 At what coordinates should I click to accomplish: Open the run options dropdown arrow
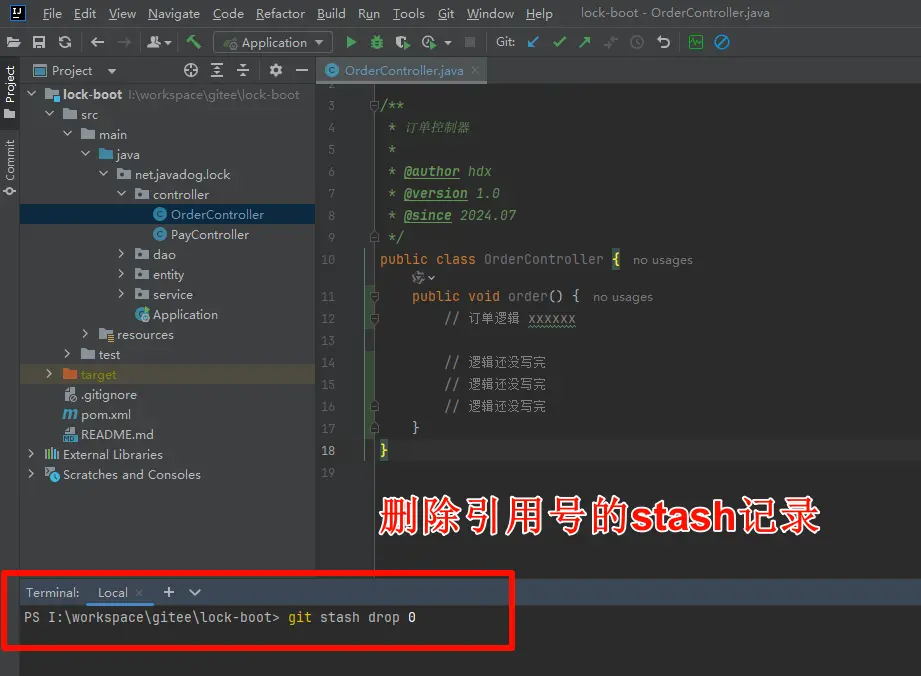click(x=448, y=43)
